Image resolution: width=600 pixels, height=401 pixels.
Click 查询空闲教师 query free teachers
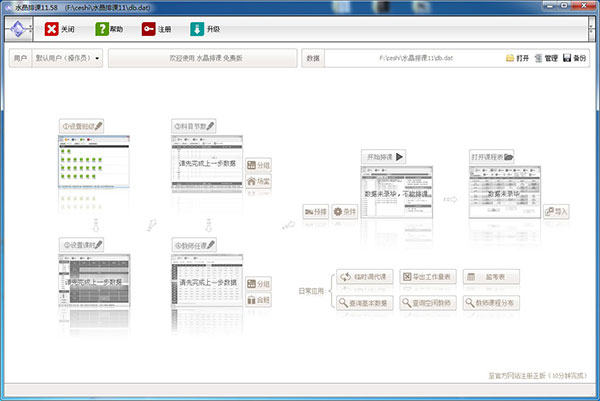tap(427, 302)
